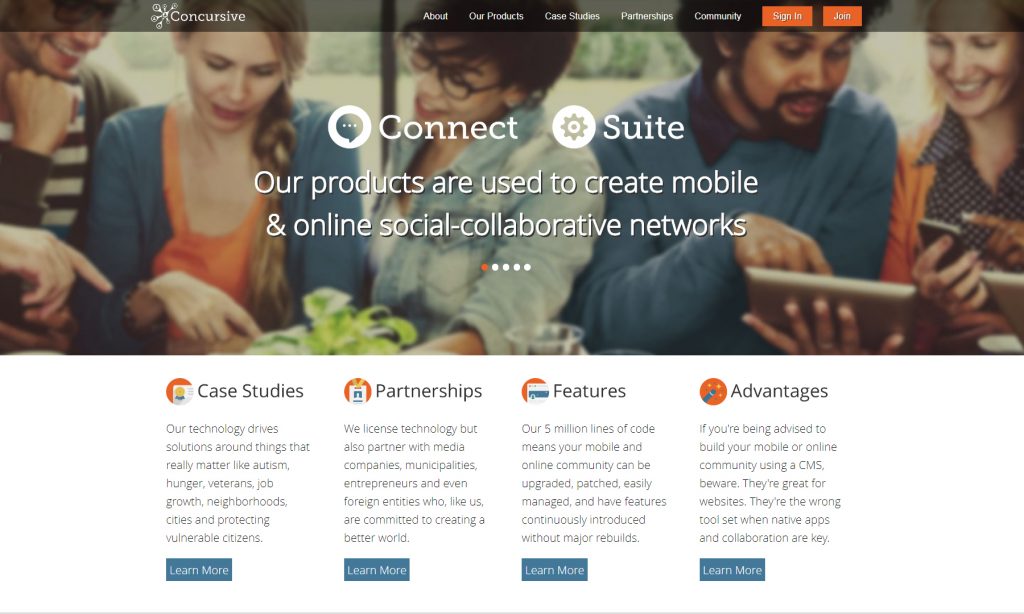Select the first orange carousel dot
This screenshot has width=1024, height=614.
point(485,267)
